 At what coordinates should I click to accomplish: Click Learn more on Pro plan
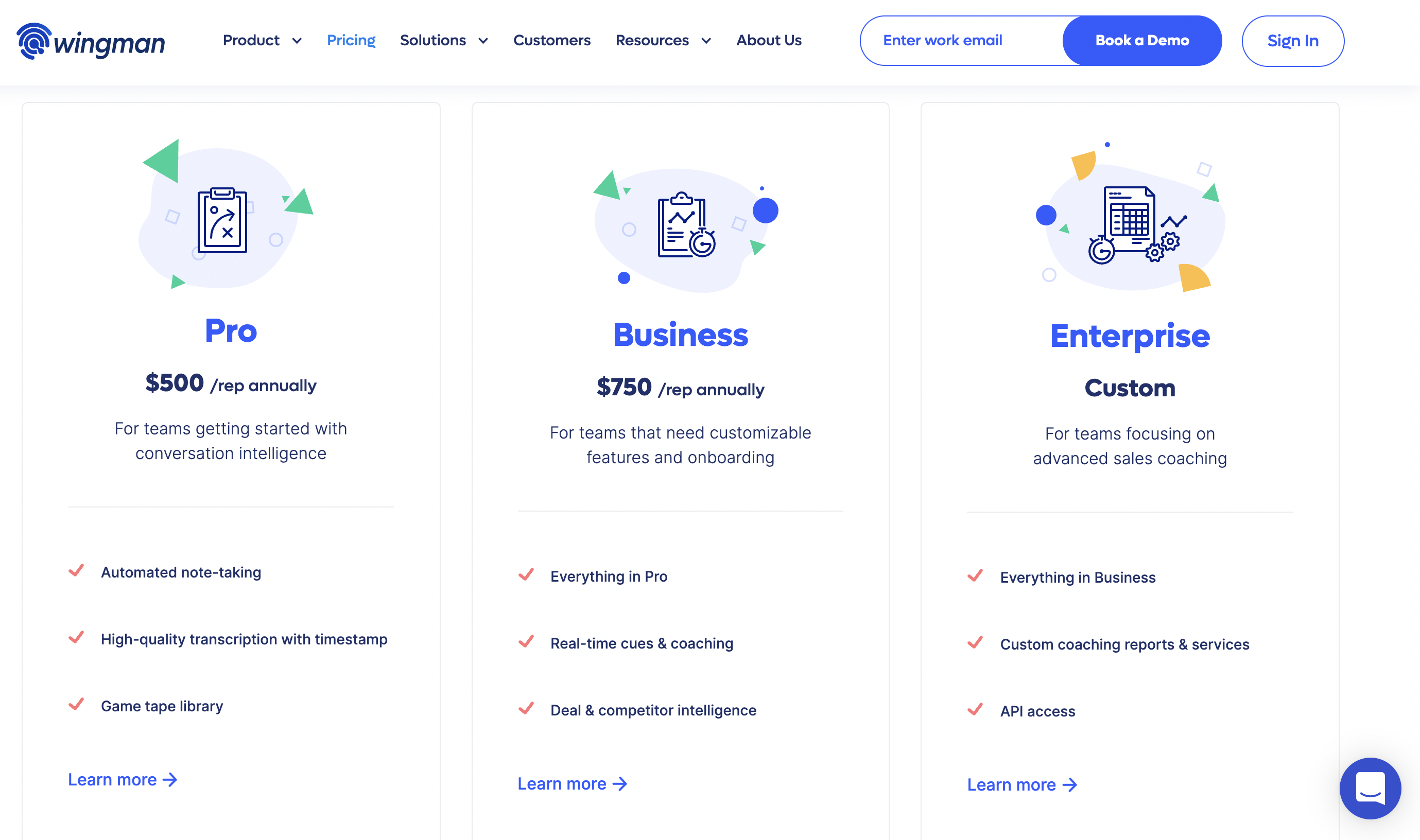point(121,779)
